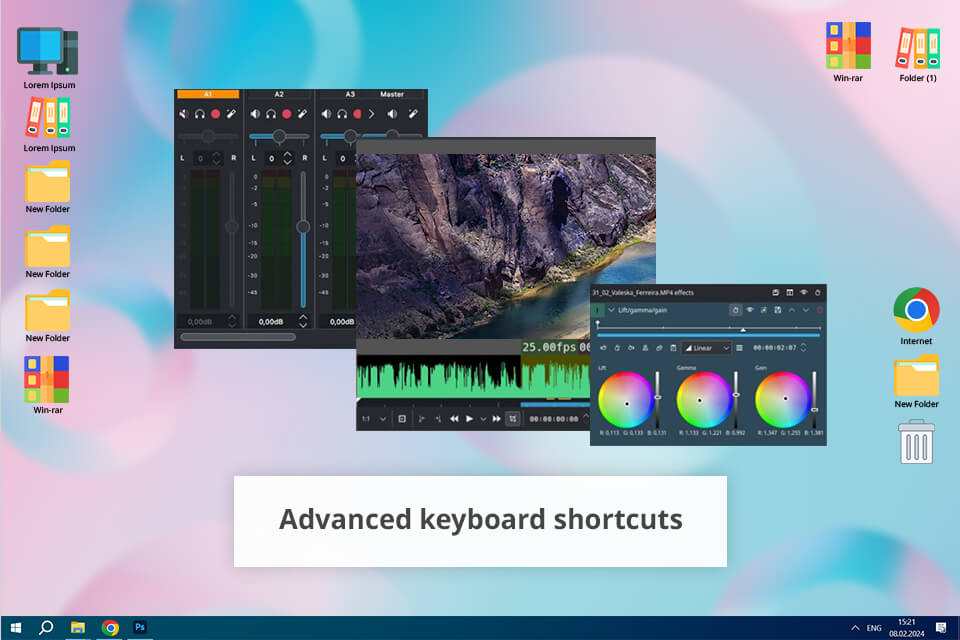960x640 pixels.
Task: Solo the A3 track
Action: click(x=342, y=114)
